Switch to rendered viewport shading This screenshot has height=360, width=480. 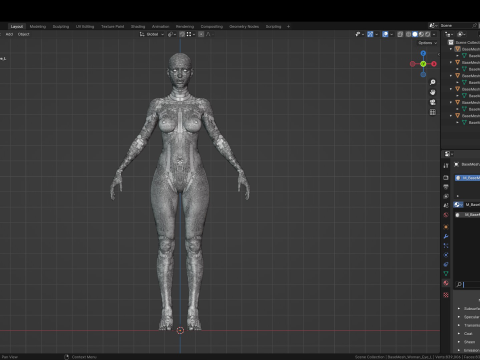click(x=428, y=34)
